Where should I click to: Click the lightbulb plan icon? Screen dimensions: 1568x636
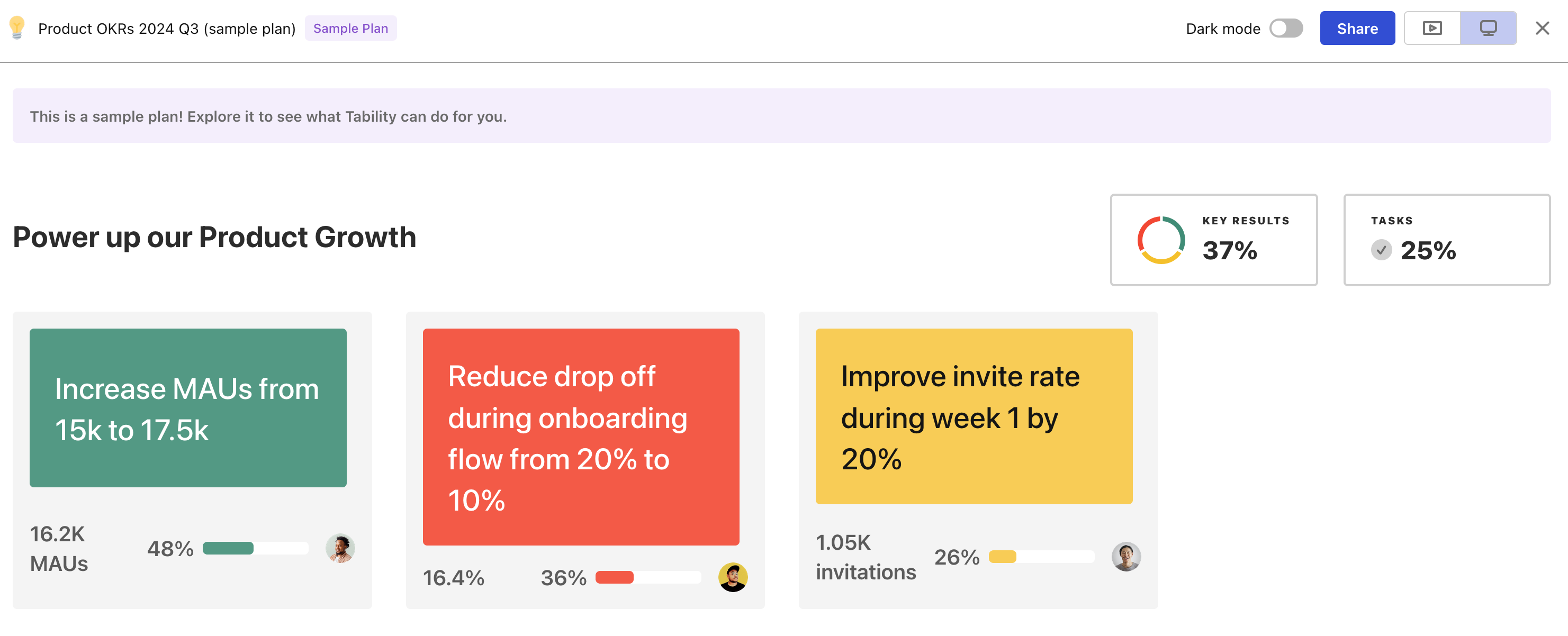pos(17,28)
